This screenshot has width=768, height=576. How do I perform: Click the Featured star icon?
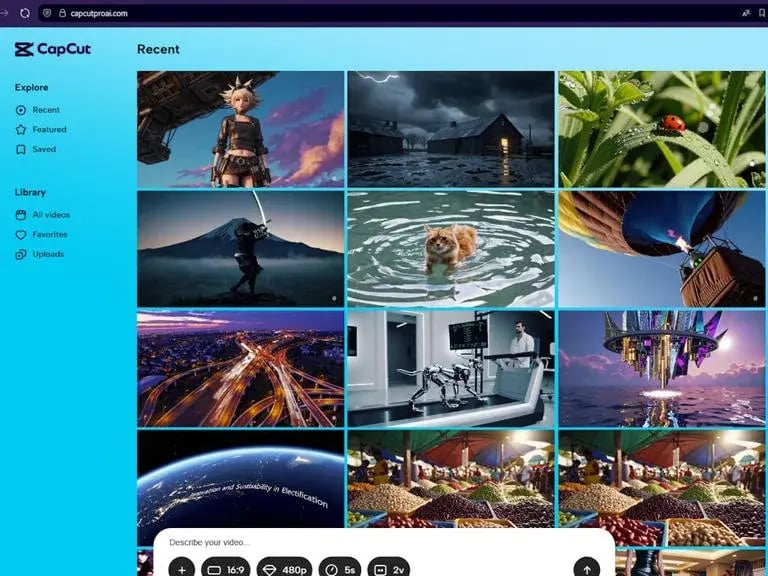coord(21,130)
